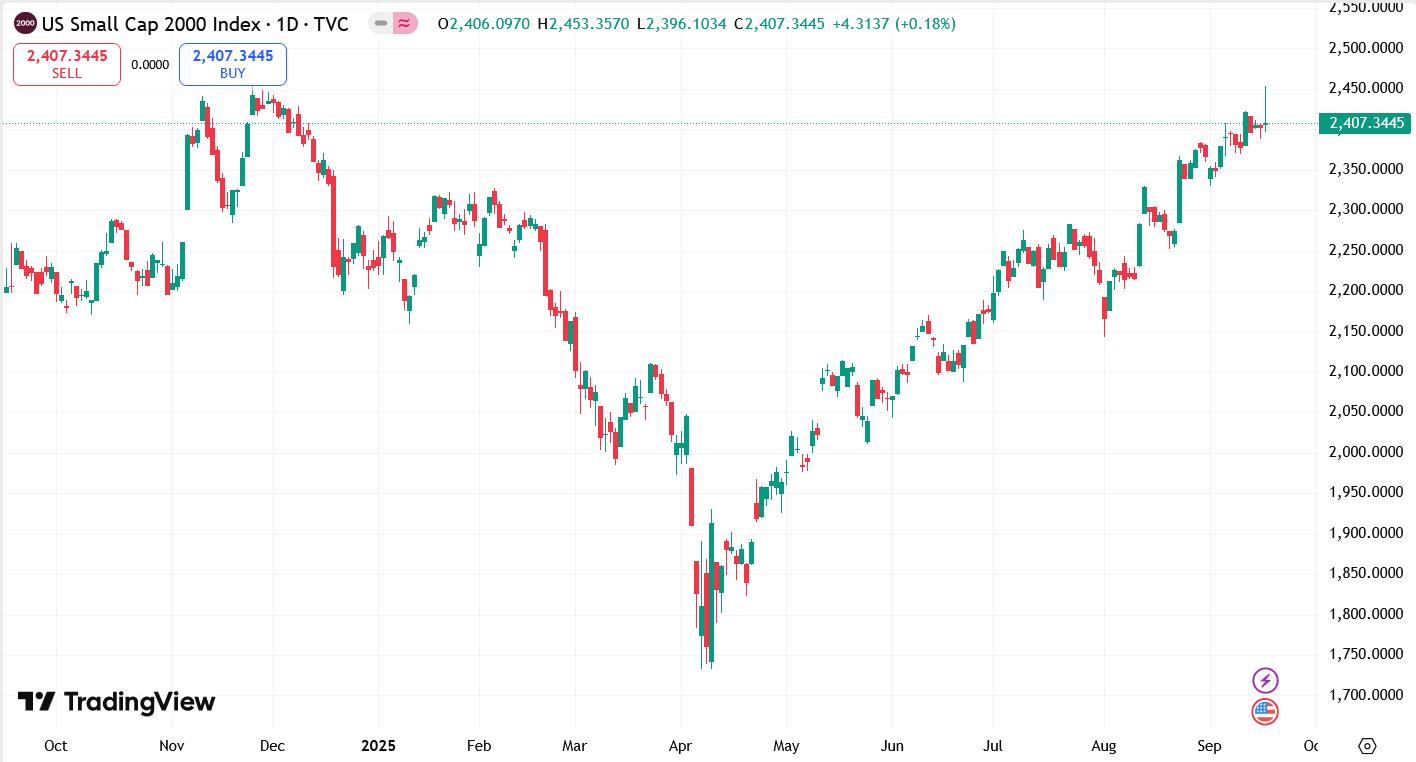The image size is (1416, 762).
Task: Click the 2025 label on the time axis
Action: click(378, 746)
